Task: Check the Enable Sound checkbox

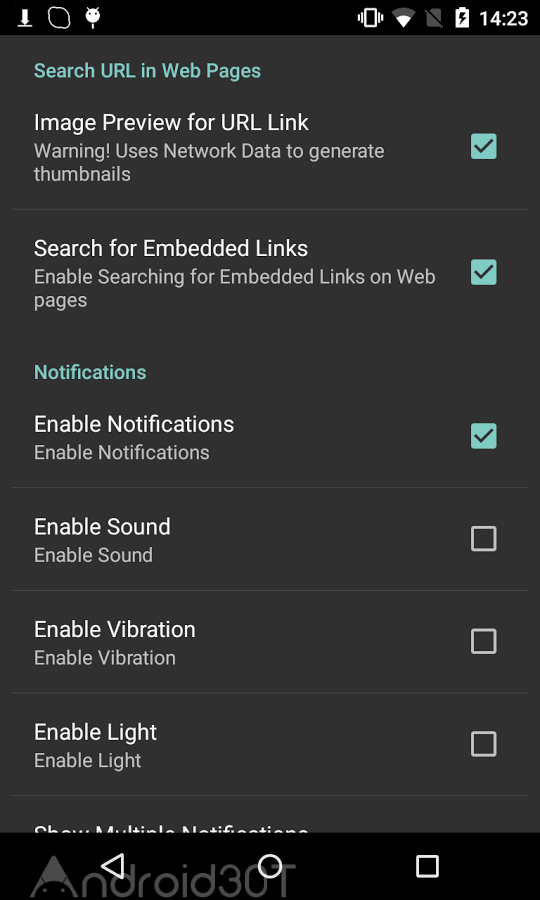Action: pyautogui.click(x=484, y=539)
